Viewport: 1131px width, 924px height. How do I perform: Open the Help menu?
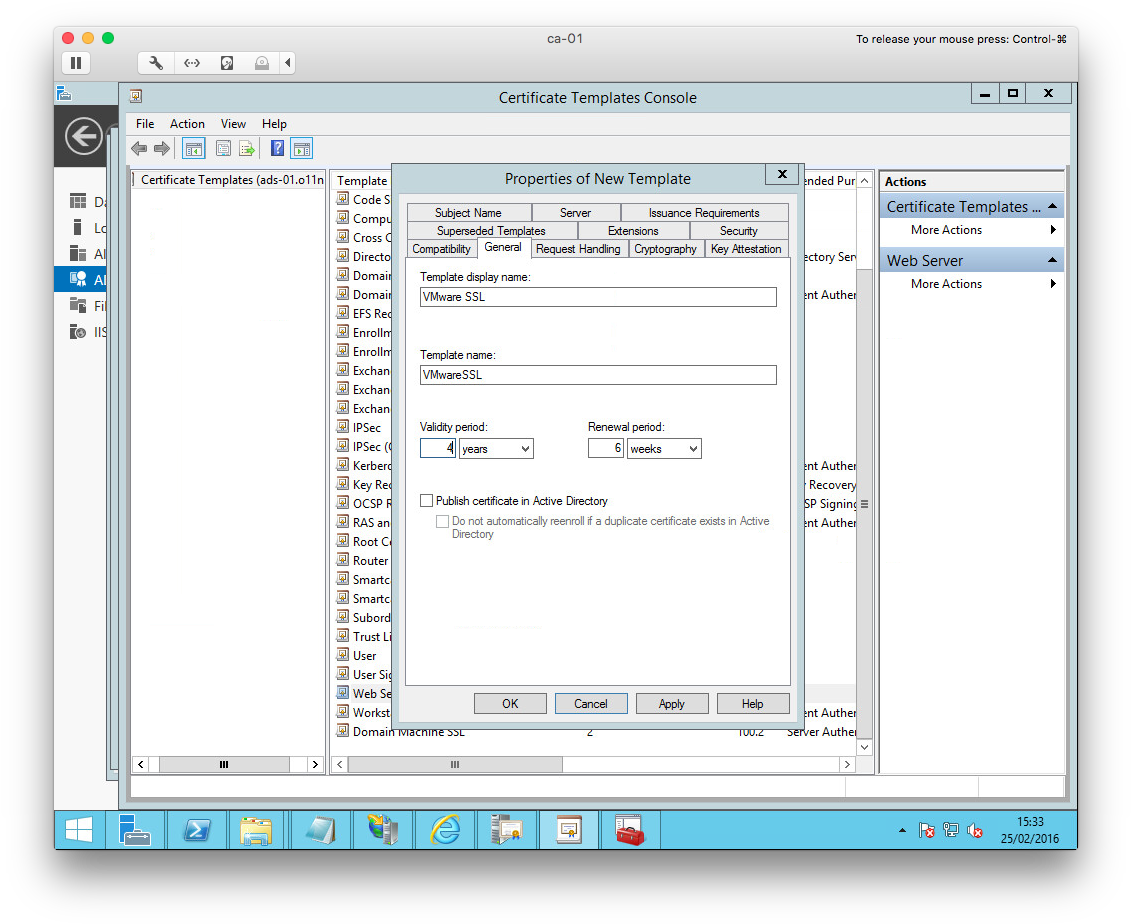274,124
